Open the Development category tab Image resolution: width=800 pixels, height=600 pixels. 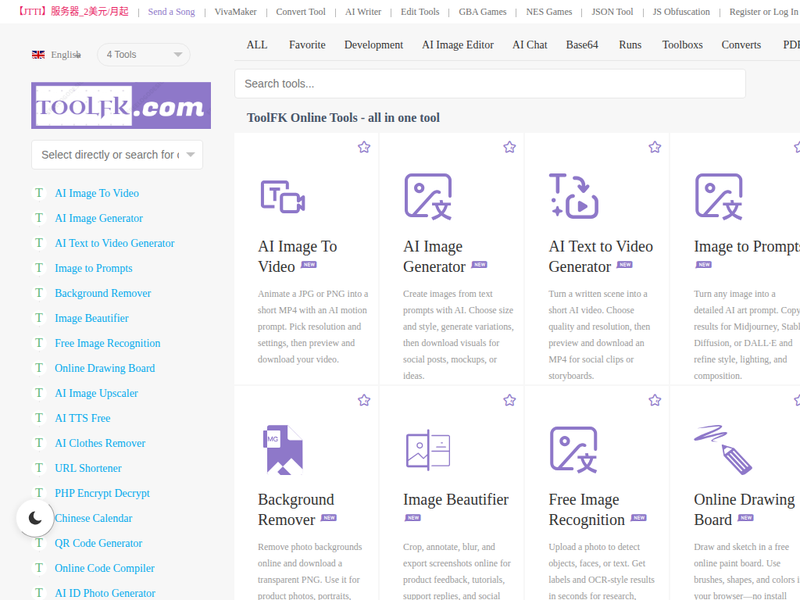point(373,45)
